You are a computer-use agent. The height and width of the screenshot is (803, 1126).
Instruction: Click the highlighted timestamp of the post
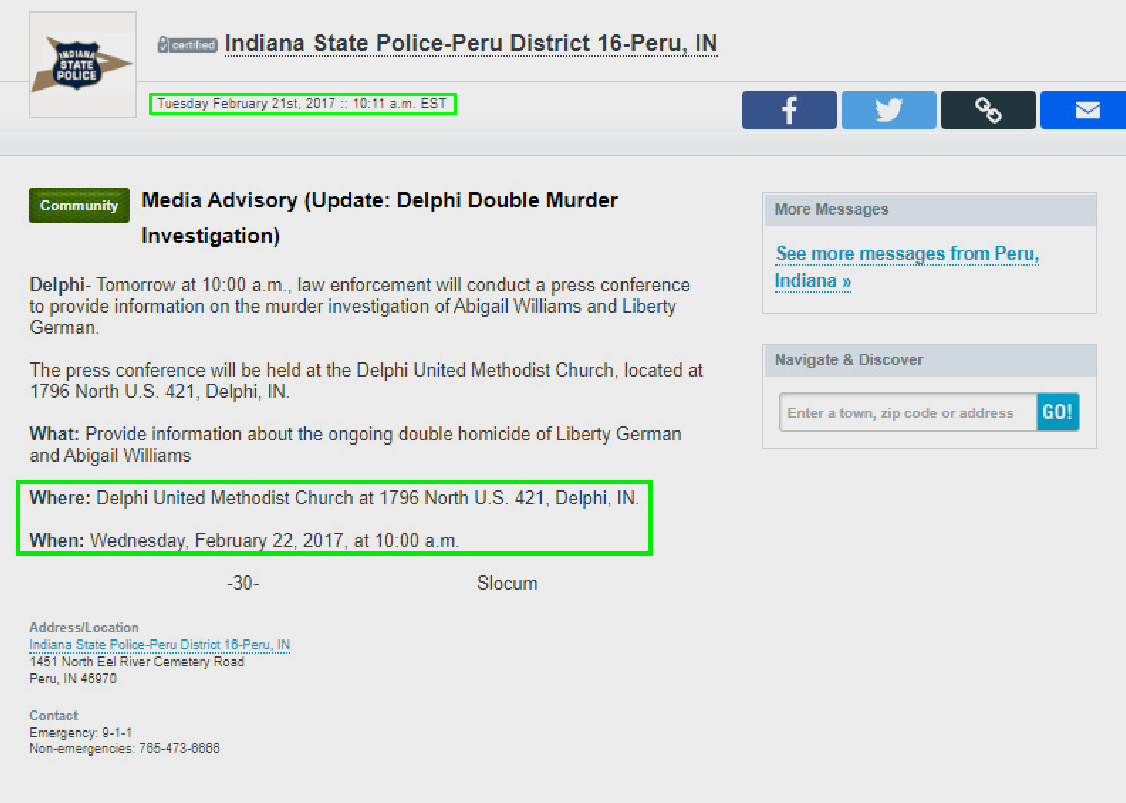point(302,103)
